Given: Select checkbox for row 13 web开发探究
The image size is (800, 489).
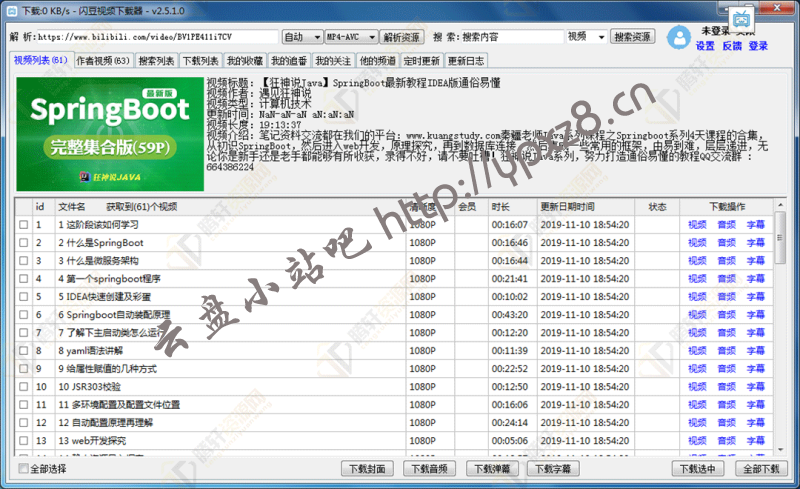Looking at the screenshot, I should 23,441.
